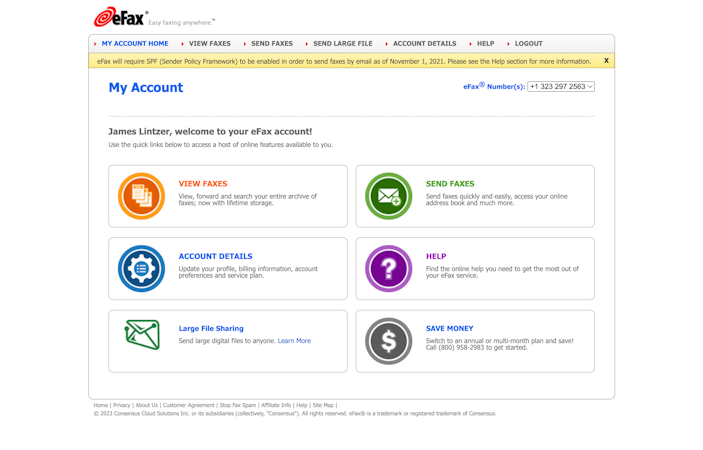703x450 pixels.
Task: Go to View Faxes in the navigation bar
Action: click(210, 43)
